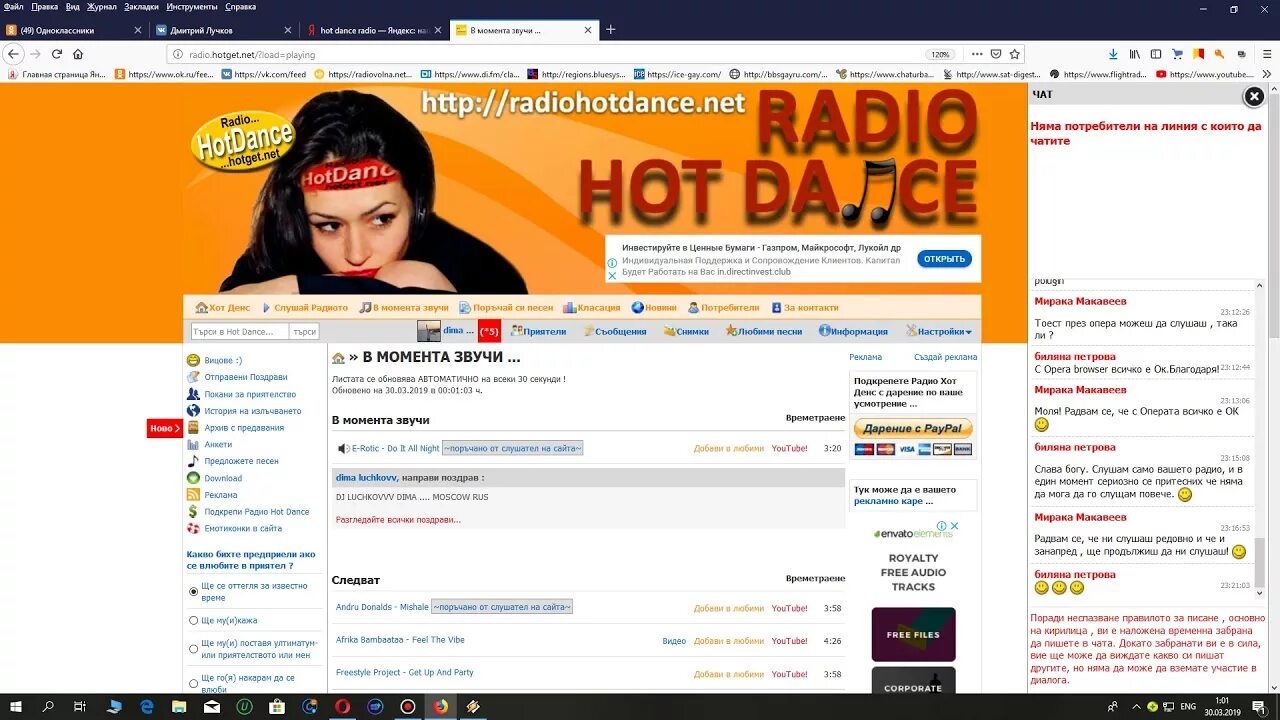Viewport: 1280px width, 720px height.
Task: Select radio option Ще му(и)кажа
Action: [x=194, y=620]
